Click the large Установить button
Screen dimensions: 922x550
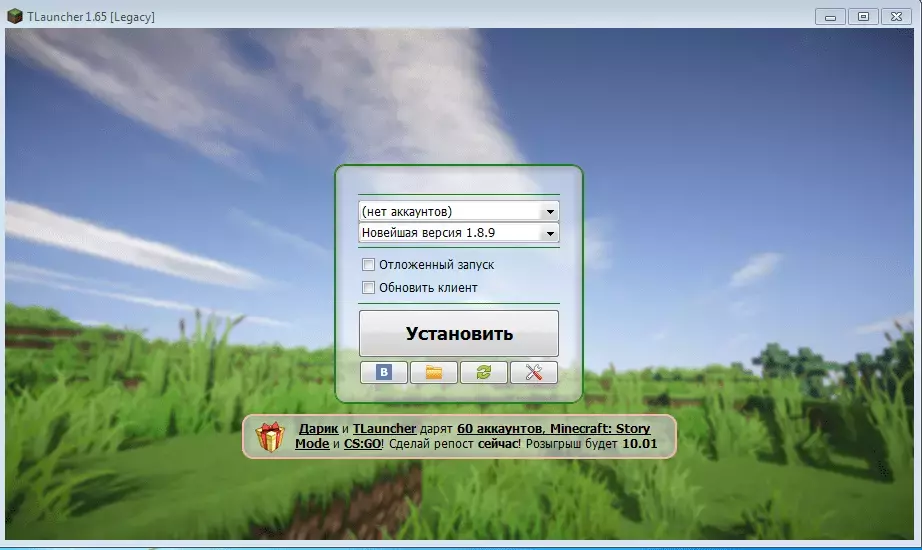point(459,334)
